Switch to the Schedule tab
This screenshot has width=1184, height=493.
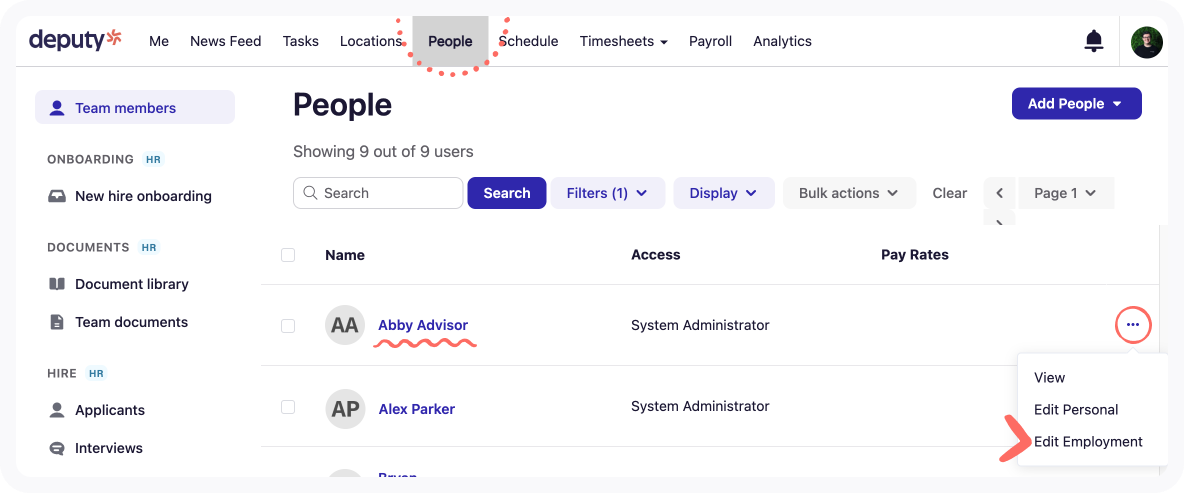tap(528, 41)
